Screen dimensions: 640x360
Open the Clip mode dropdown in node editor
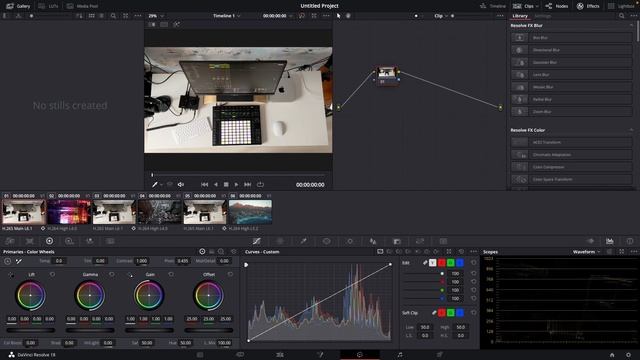441,16
